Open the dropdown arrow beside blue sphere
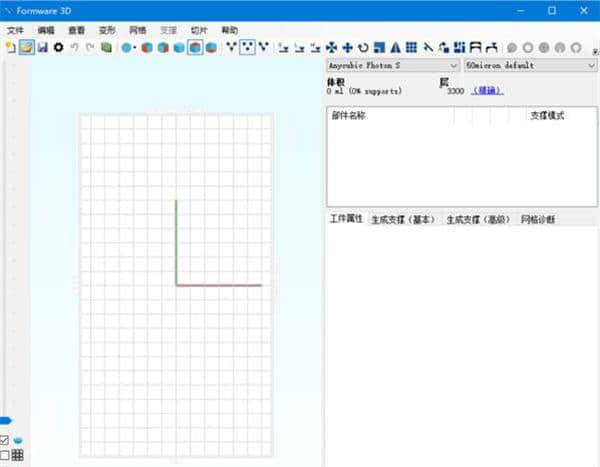The height and width of the screenshot is (467, 600). pos(136,47)
